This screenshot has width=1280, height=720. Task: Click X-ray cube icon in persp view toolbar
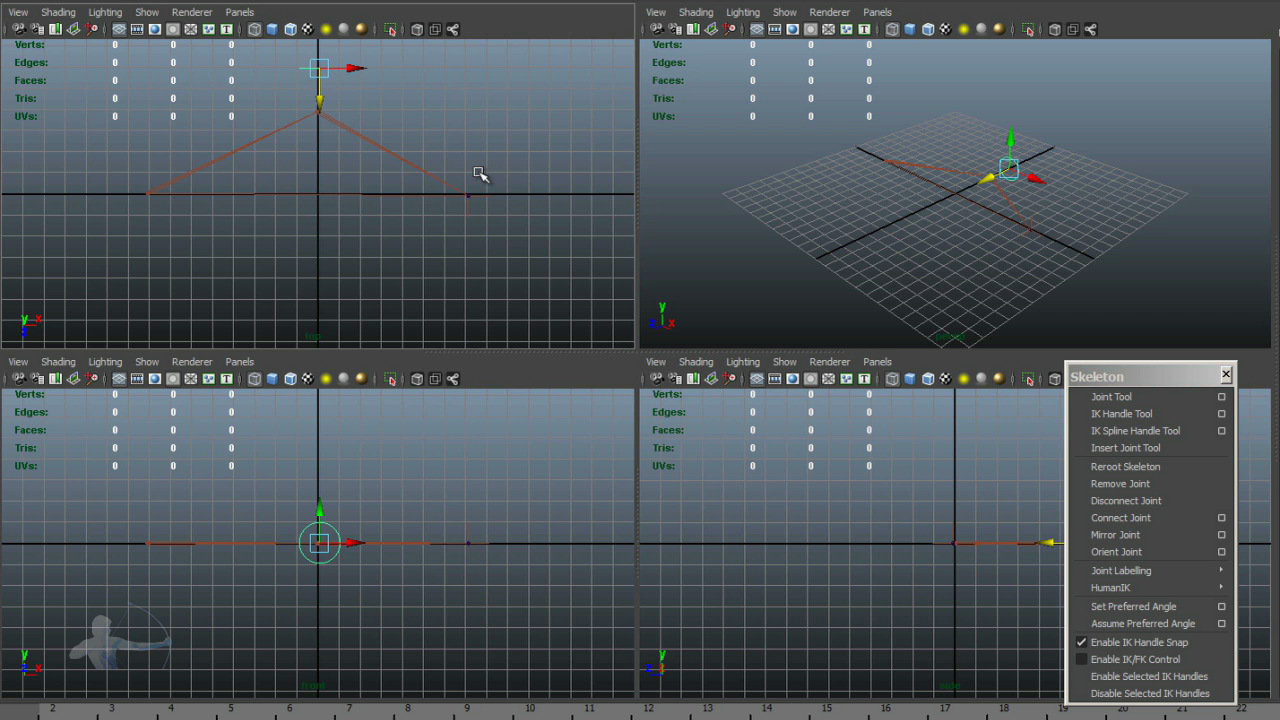tap(1055, 29)
